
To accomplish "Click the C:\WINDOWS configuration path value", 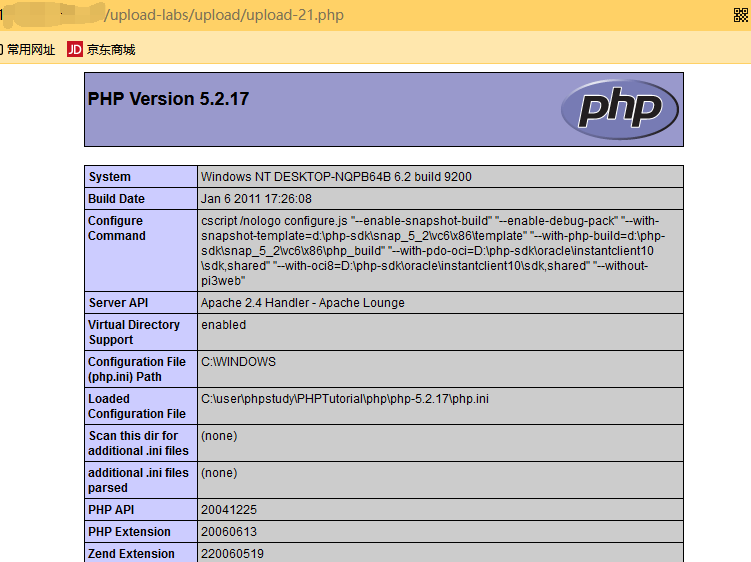I will 238,362.
